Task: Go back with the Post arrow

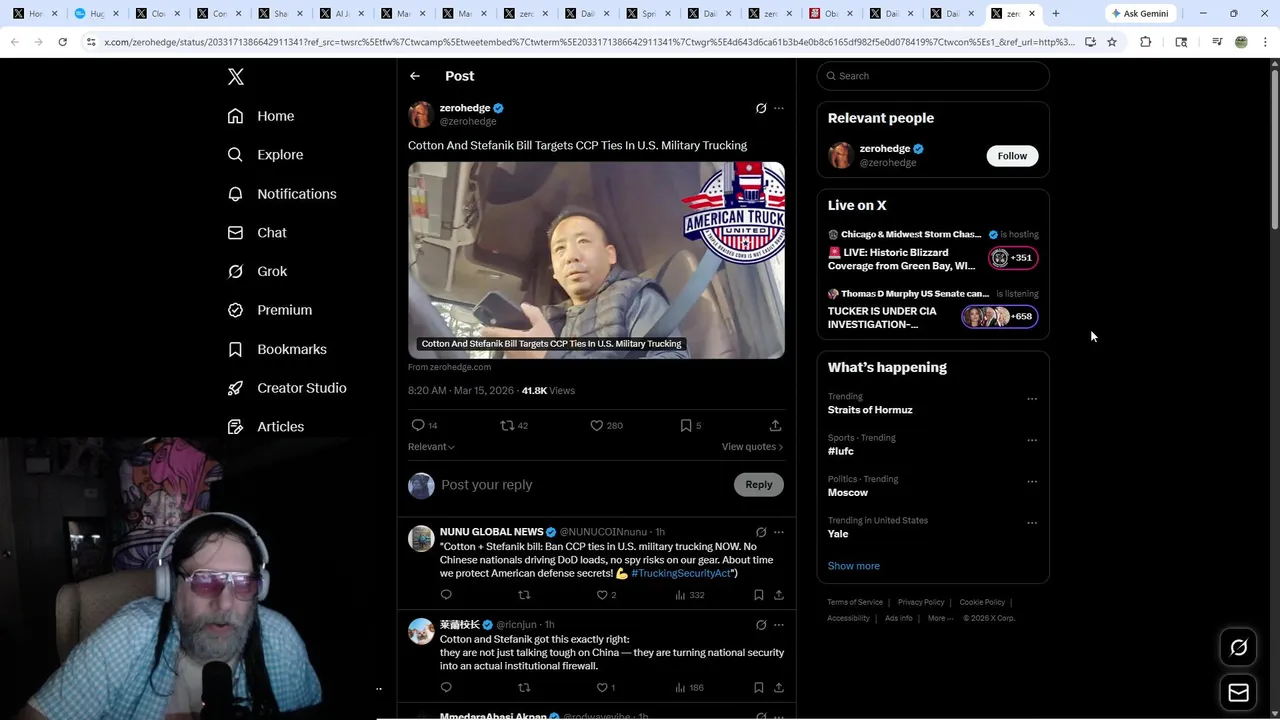Action: [x=415, y=76]
